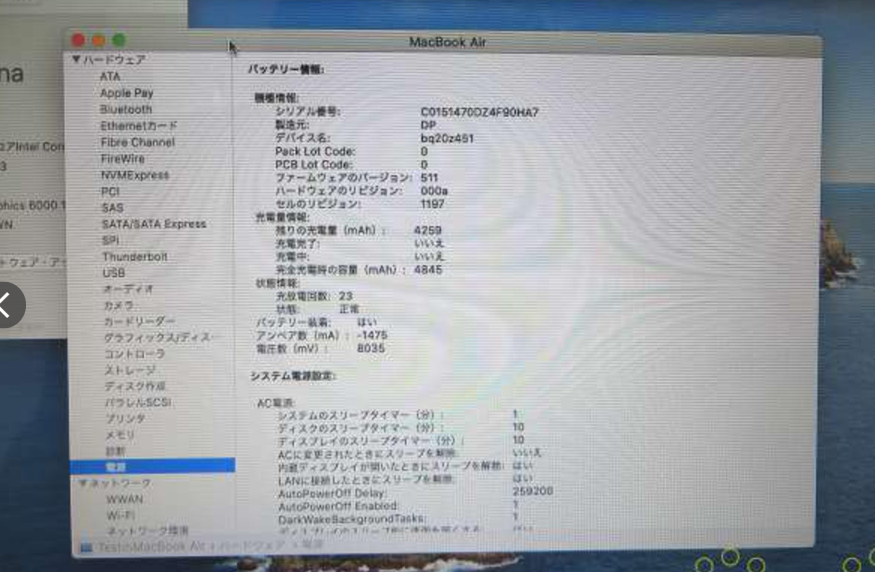875x572 pixels.
Task: Select PCI in the sidebar
Action: [110, 191]
